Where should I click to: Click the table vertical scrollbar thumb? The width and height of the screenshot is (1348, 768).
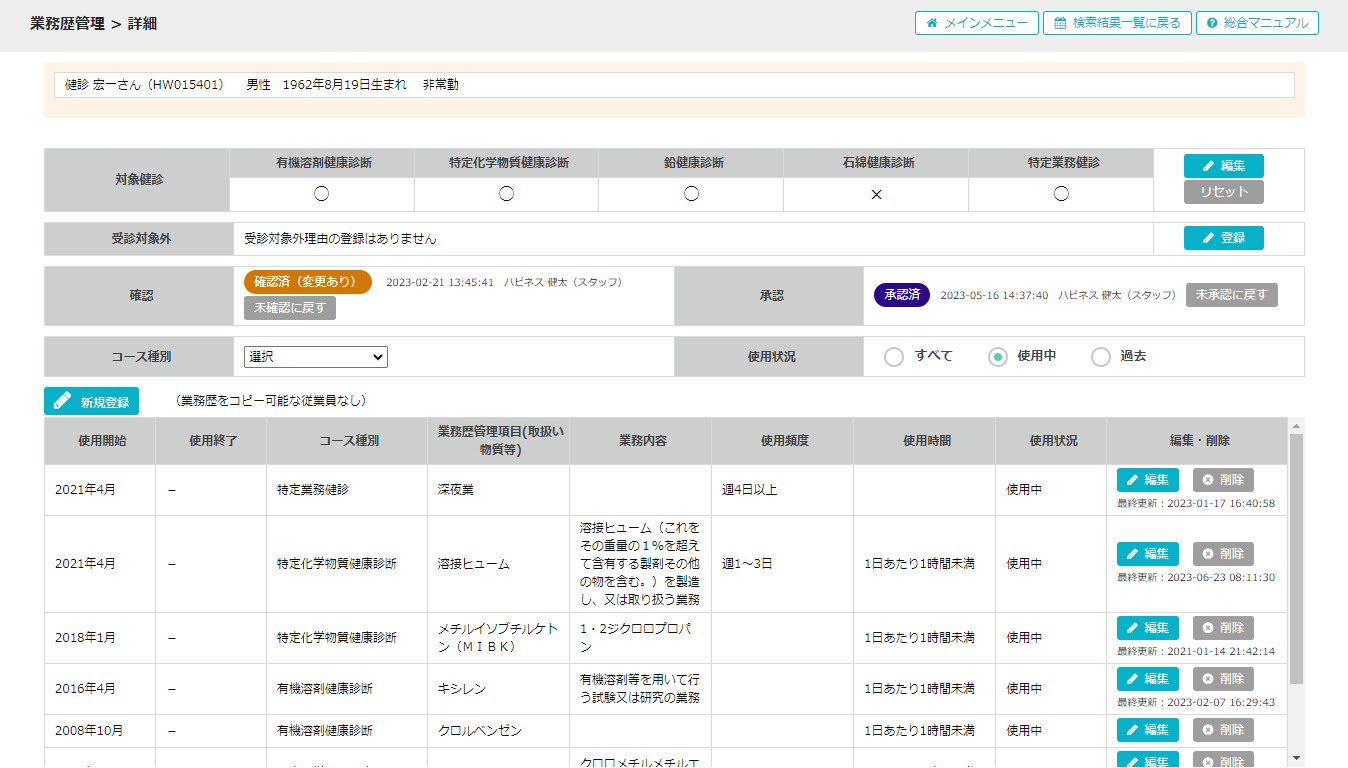(x=1296, y=559)
